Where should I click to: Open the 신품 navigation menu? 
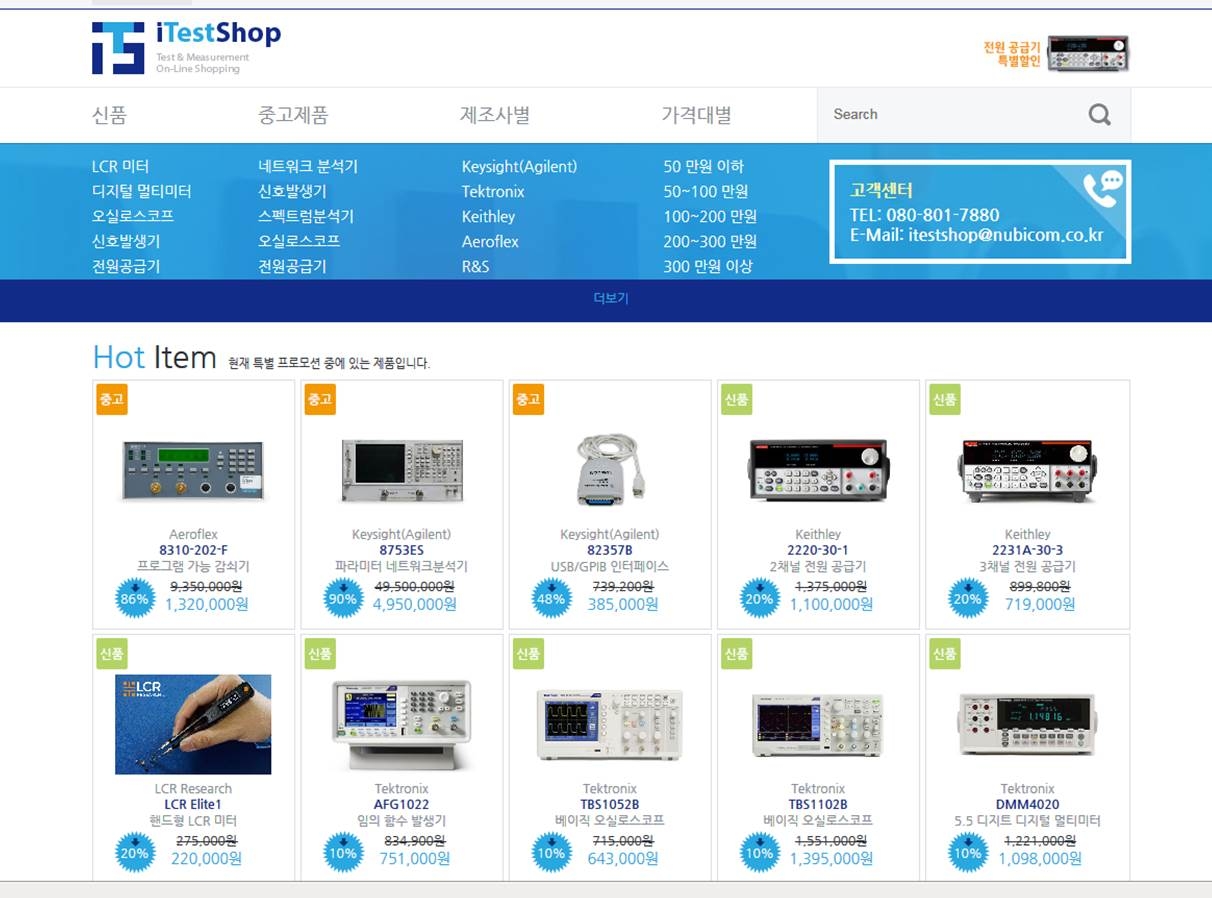tap(110, 115)
